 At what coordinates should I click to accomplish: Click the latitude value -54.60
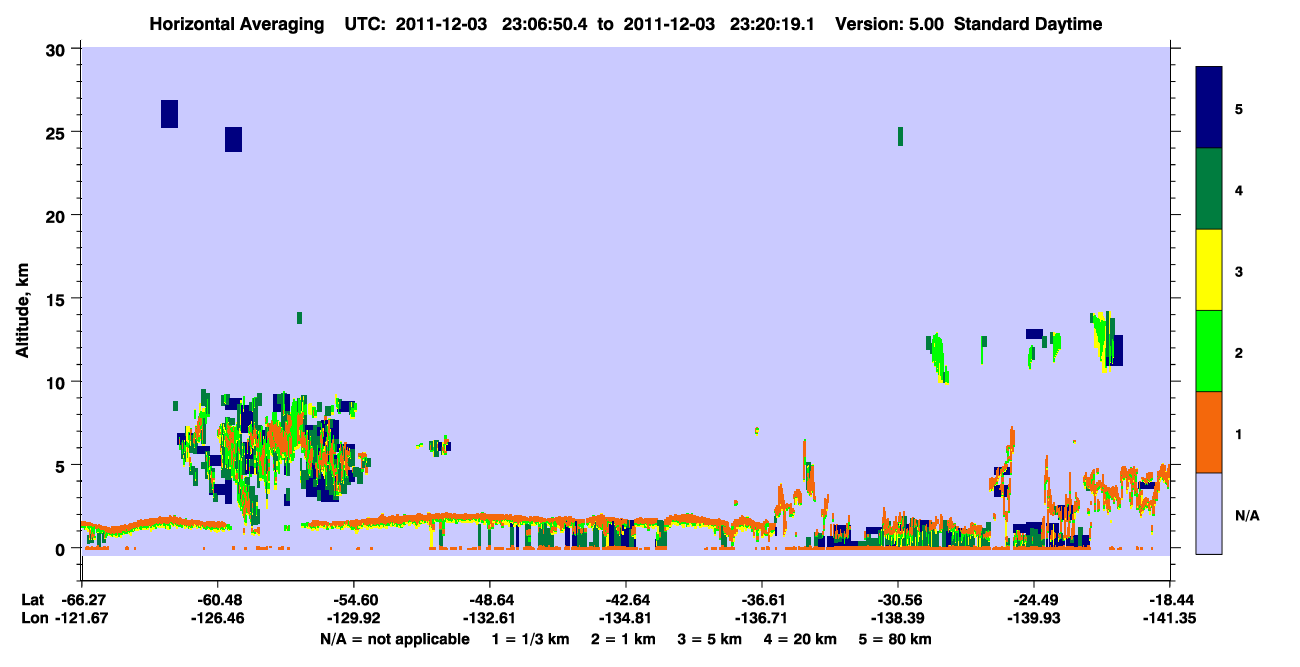(355, 599)
